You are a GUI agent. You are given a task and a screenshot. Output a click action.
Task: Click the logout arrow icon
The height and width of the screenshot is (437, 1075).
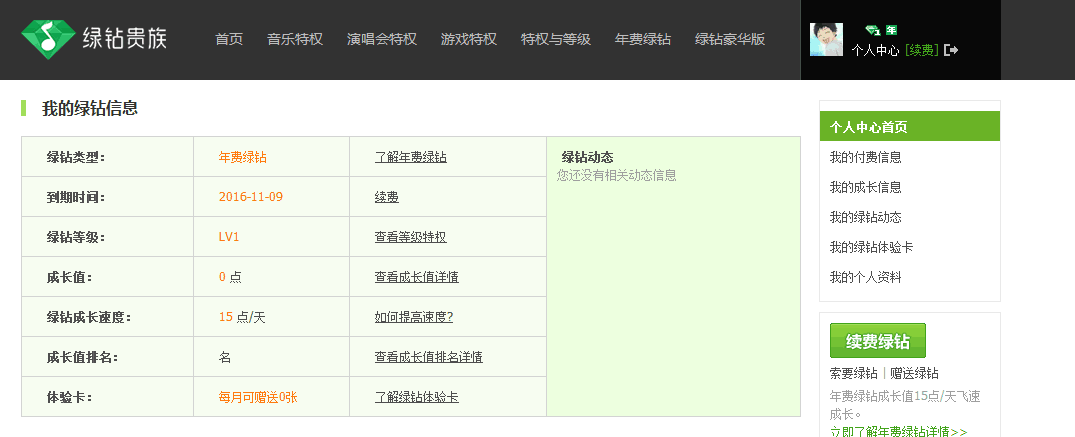point(951,50)
